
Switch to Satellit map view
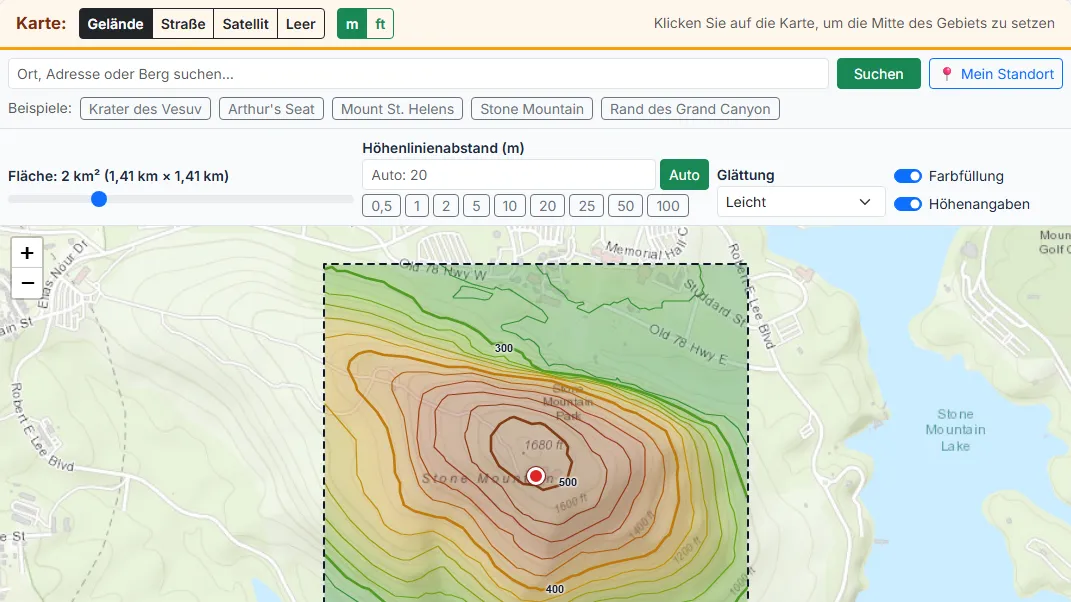(x=245, y=24)
